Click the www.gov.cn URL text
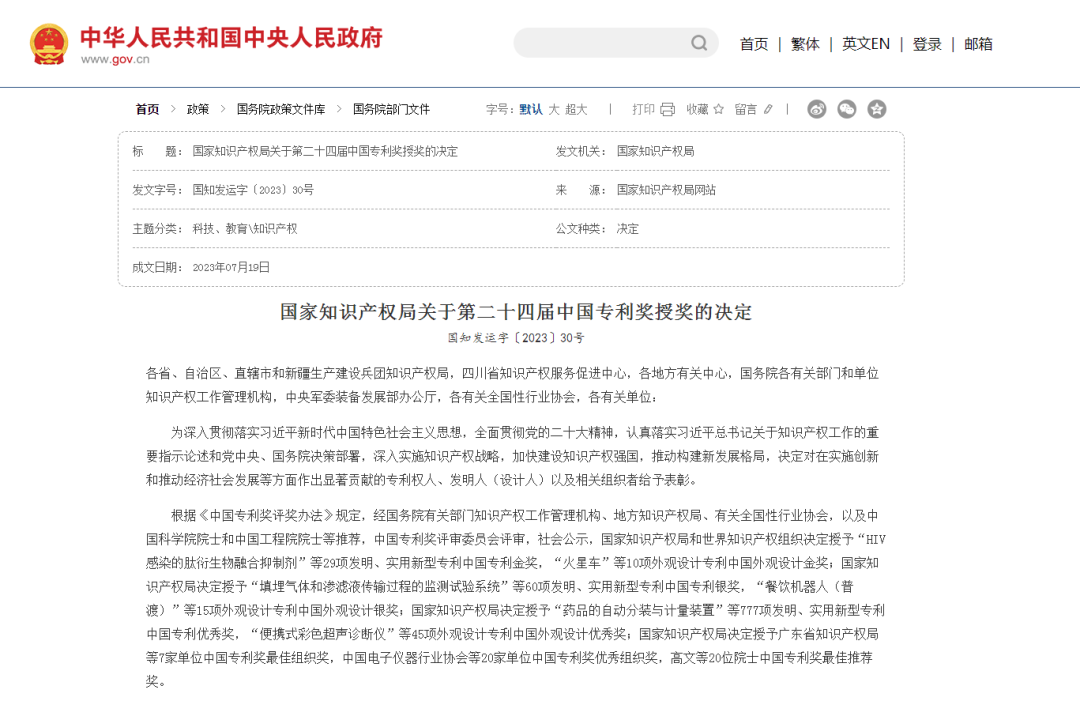 (115, 59)
